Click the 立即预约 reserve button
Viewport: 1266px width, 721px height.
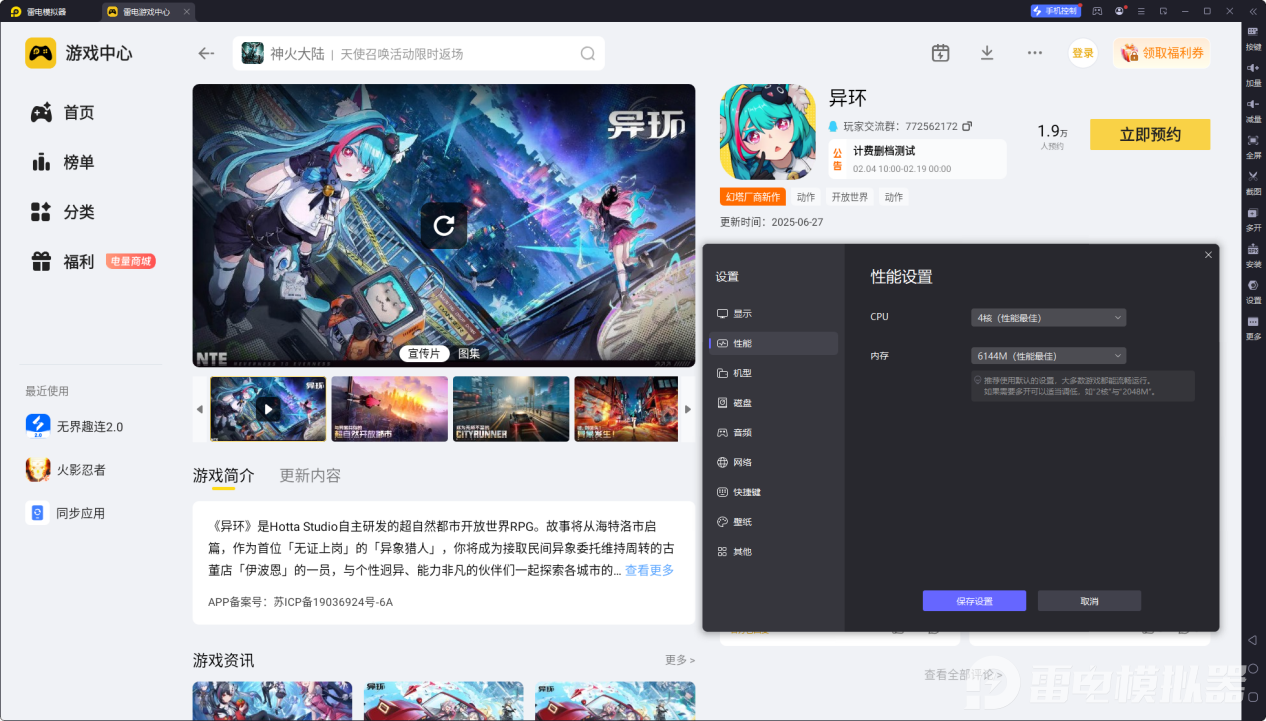coord(1150,135)
